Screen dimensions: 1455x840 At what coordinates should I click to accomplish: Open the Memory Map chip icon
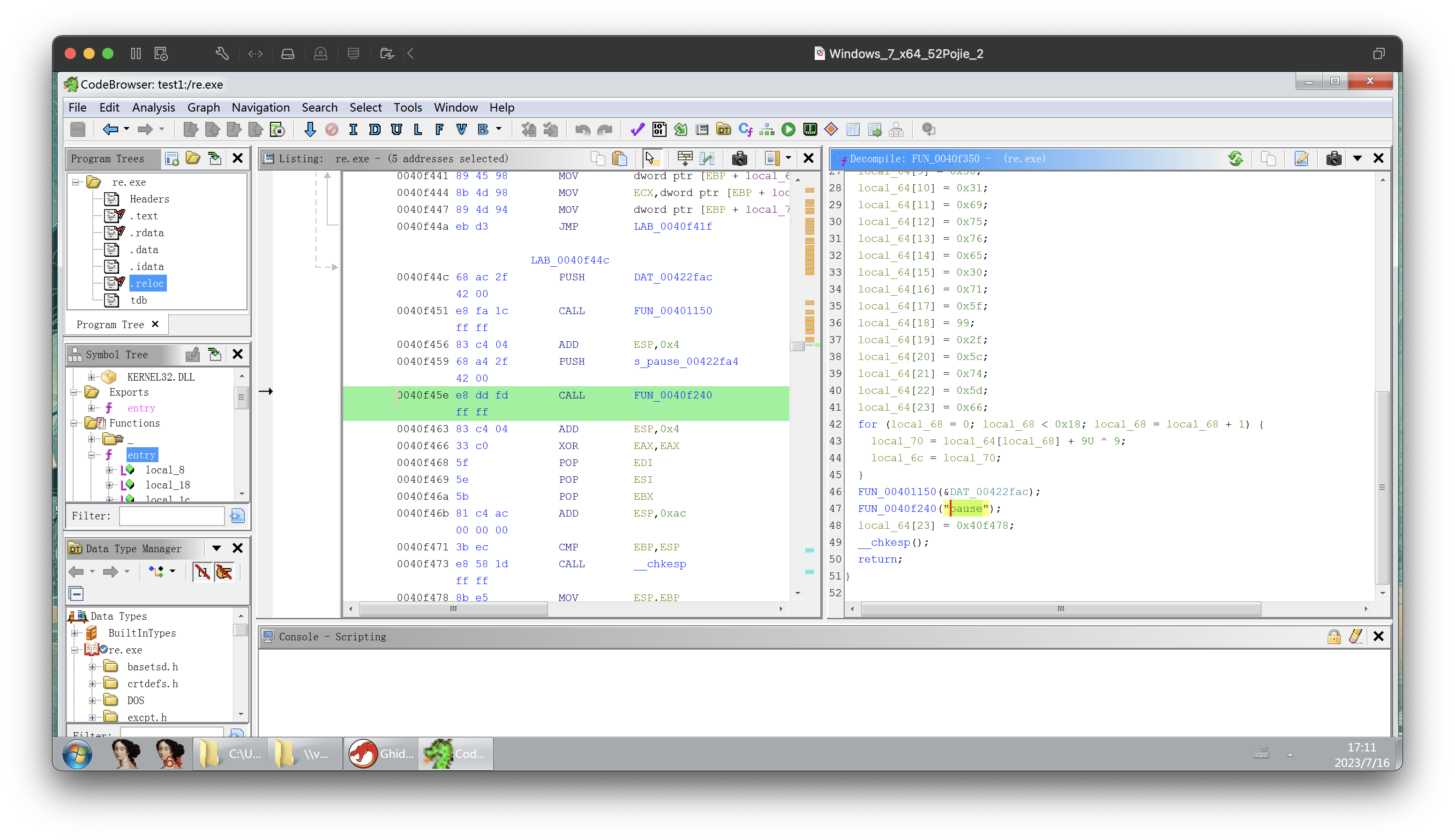pyautogui.click(x=810, y=129)
